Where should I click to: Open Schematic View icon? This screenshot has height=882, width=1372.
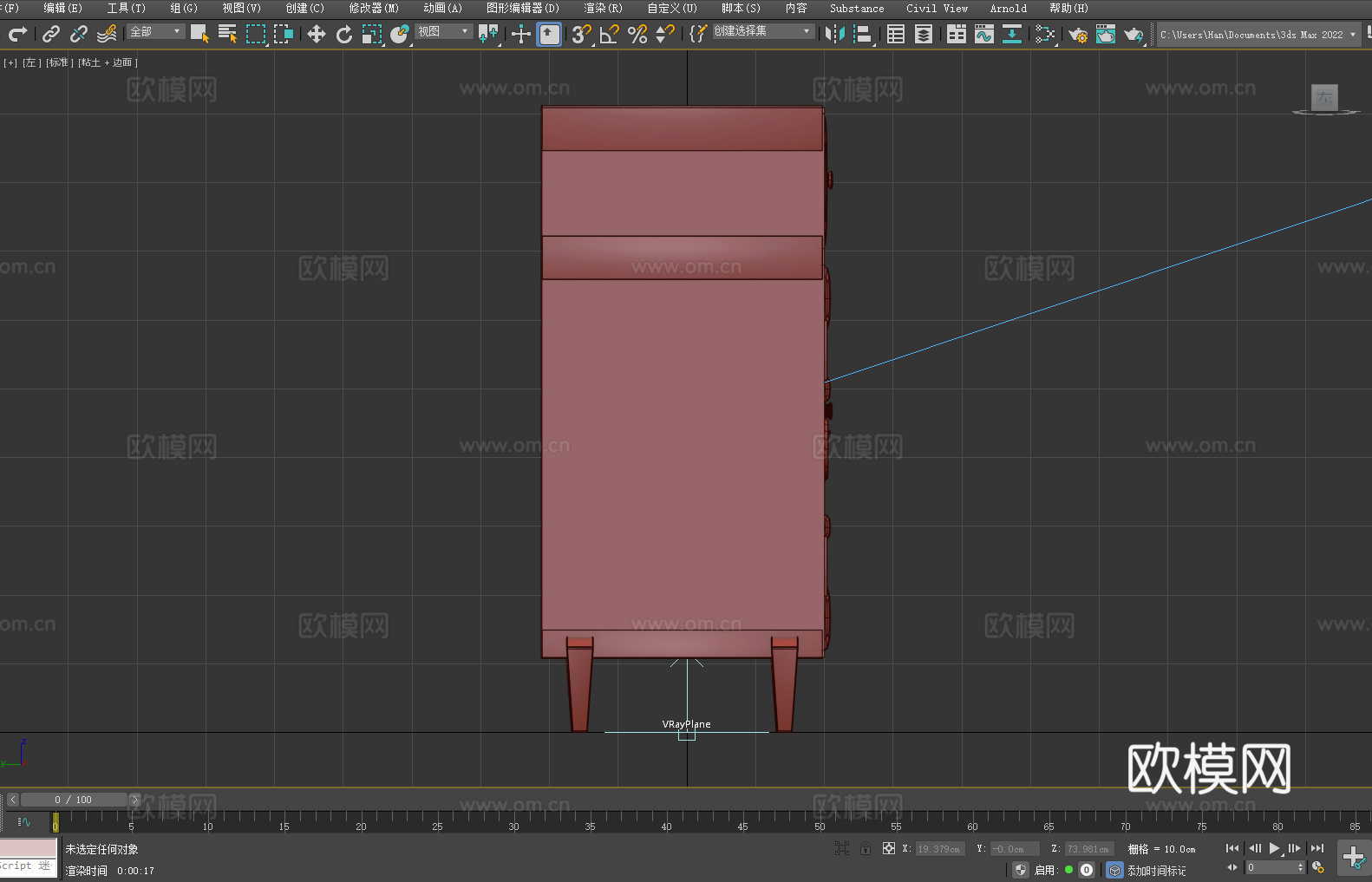pyautogui.click(x=1012, y=34)
